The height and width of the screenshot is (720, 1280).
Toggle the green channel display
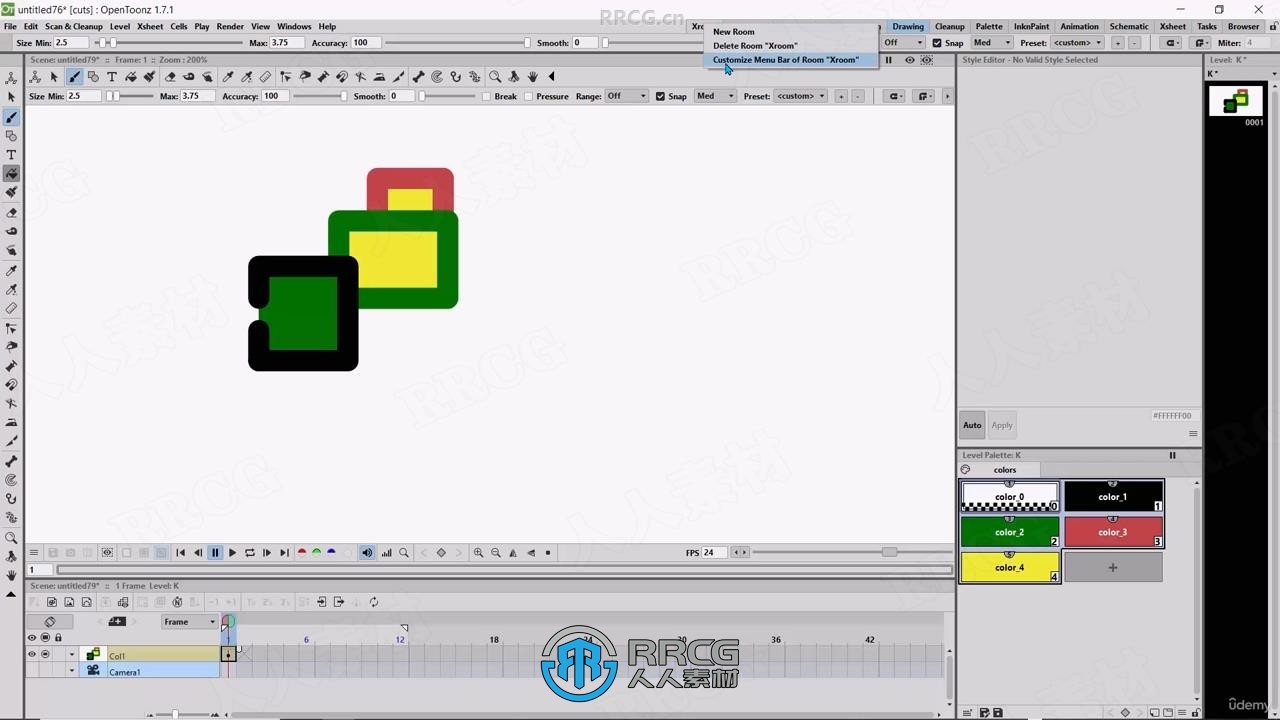click(x=316, y=552)
